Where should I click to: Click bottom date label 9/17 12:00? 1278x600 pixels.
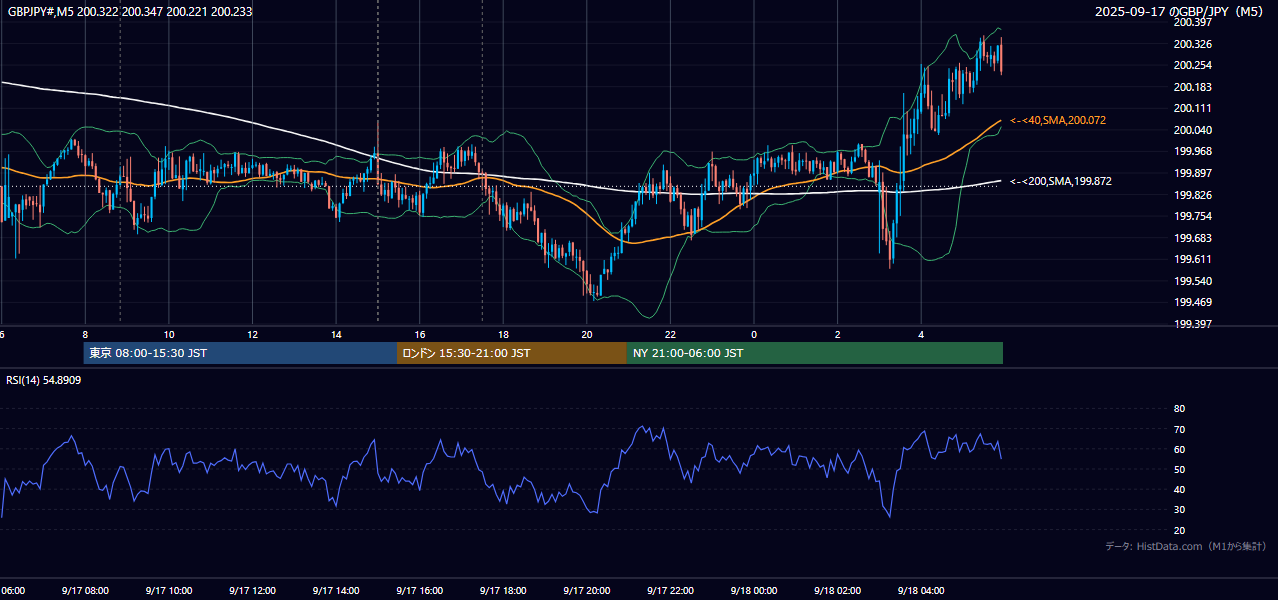pos(252,591)
